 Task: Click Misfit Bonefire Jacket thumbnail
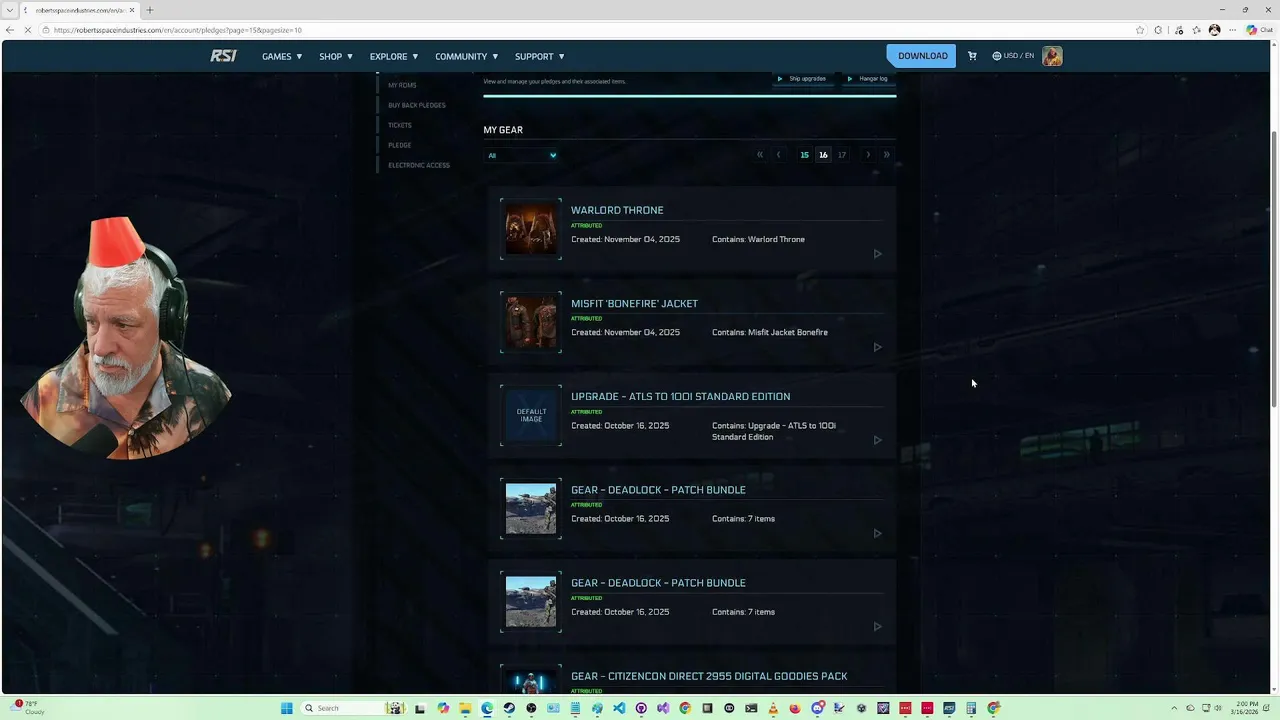pyautogui.click(x=531, y=322)
